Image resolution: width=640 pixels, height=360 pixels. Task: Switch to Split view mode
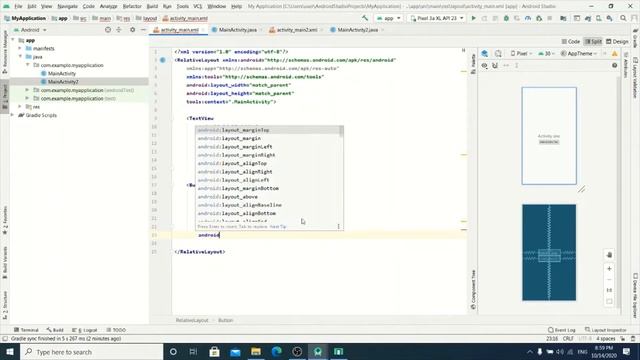593,42
